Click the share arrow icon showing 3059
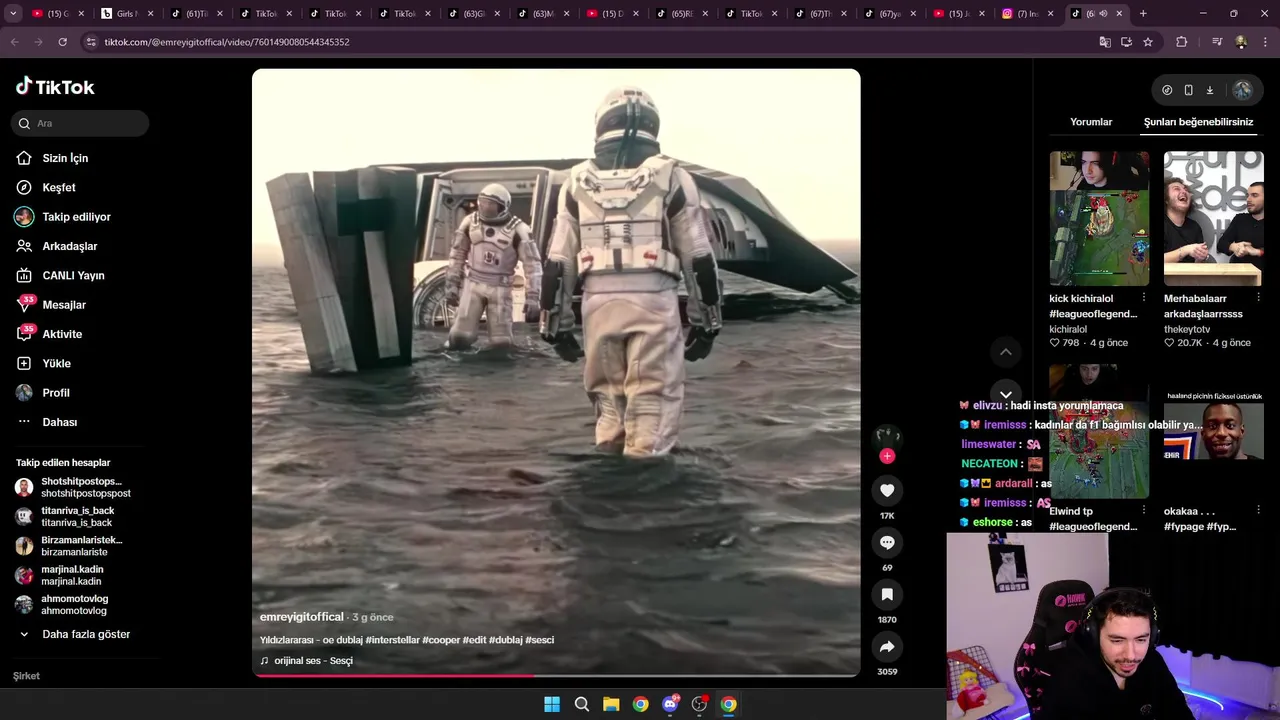This screenshot has height=720, width=1280. [x=887, y=646]
